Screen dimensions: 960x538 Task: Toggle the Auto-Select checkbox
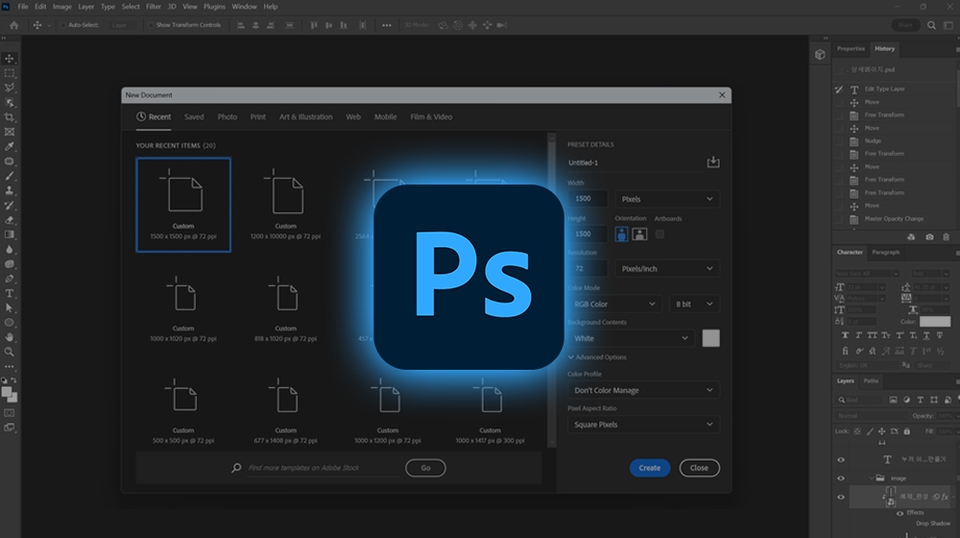click(63, 25)
